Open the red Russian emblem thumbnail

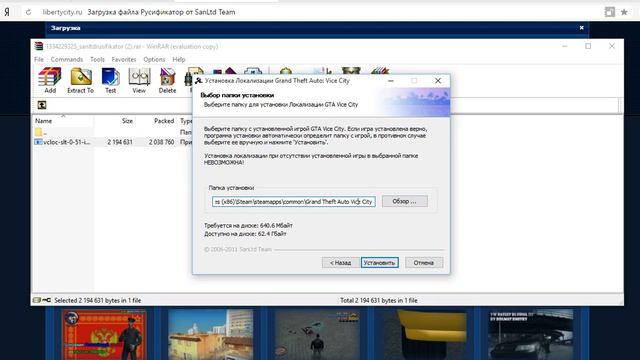coord(104,335)
